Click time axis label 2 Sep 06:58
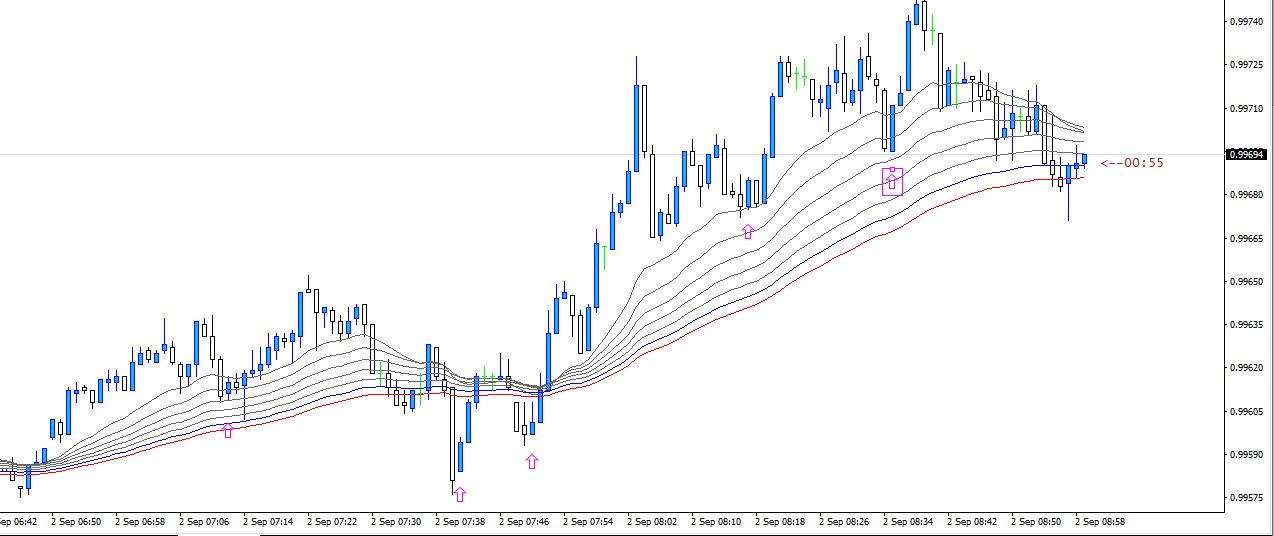The width and height of the screenshot is (1274, 536). click(x=140, y=522)
